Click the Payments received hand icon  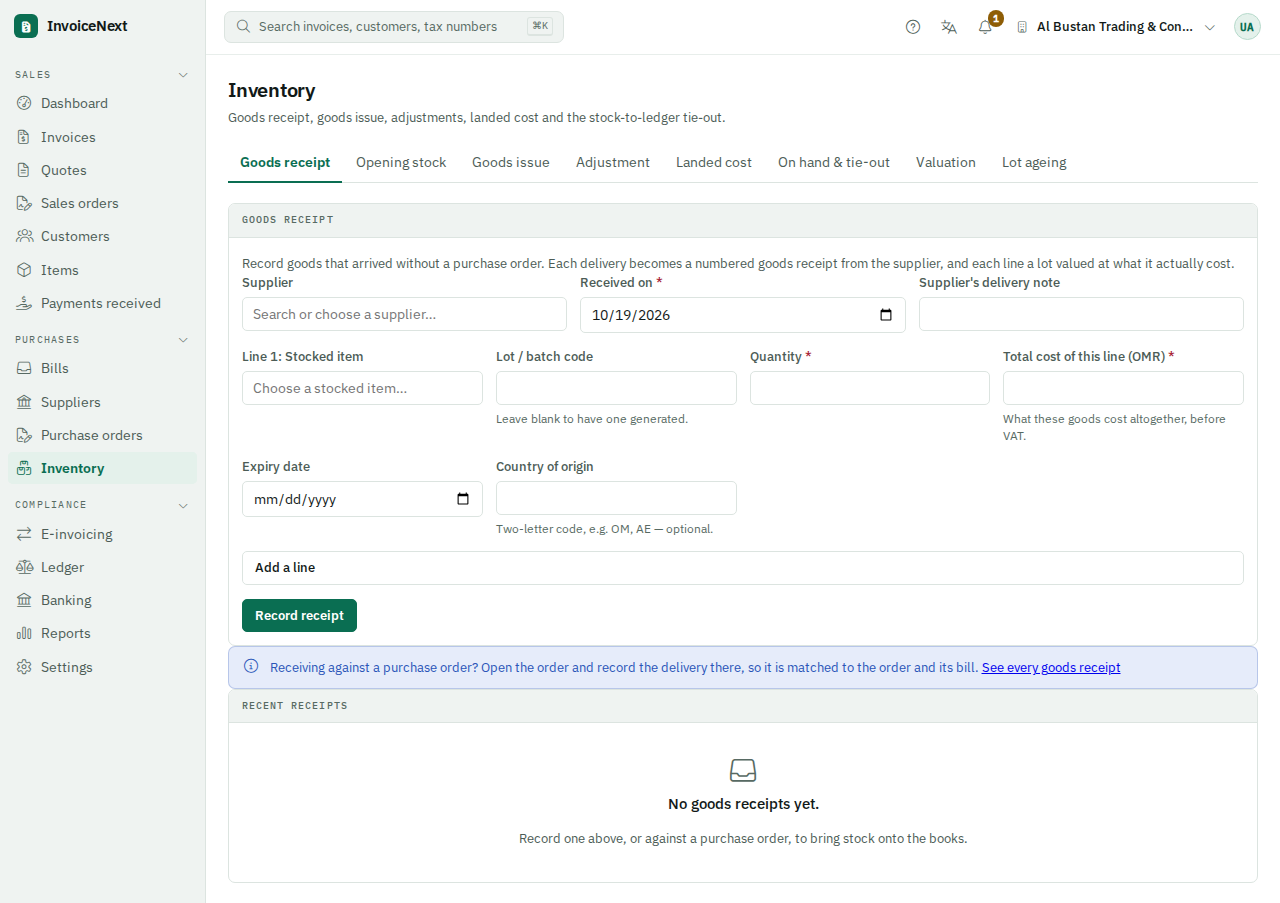(24, 303)
